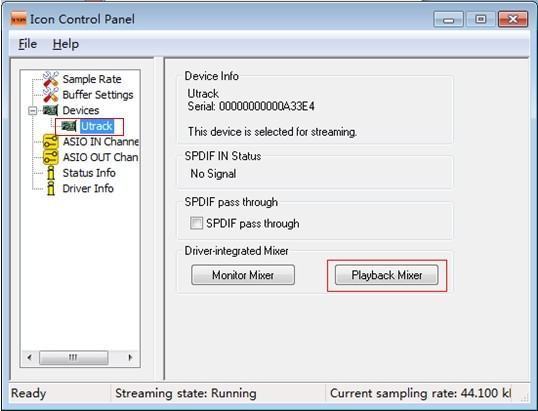Select the Utrack device icon
Image resolution: width=538 pixels, height=411 pixels.
pyautogui.click(x=69, y=126)
